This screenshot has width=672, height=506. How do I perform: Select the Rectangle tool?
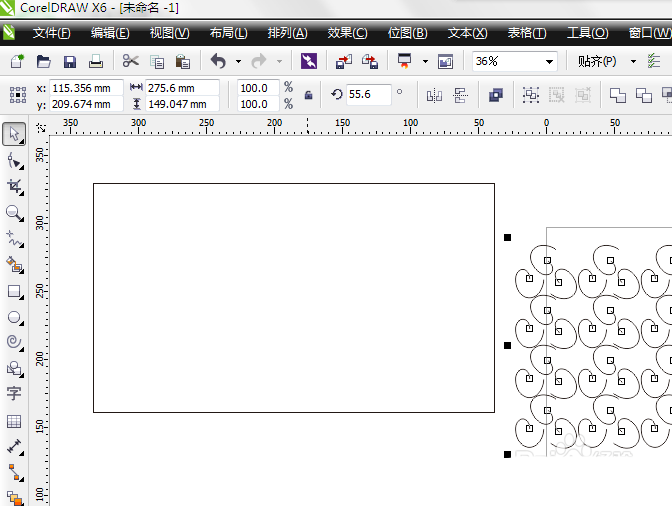(x=15, y=291)
